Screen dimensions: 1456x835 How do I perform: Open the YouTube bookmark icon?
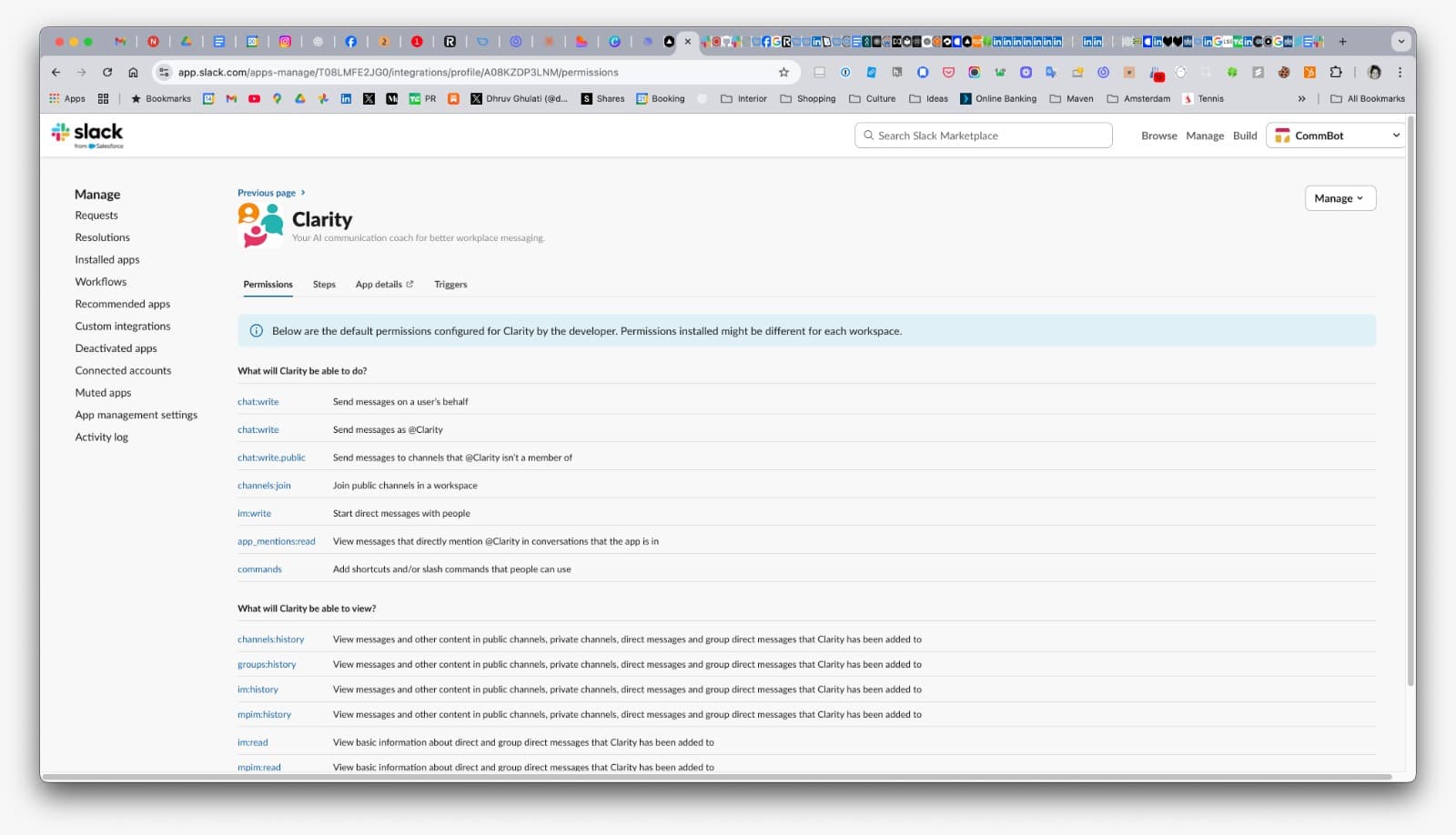point(254,98)
